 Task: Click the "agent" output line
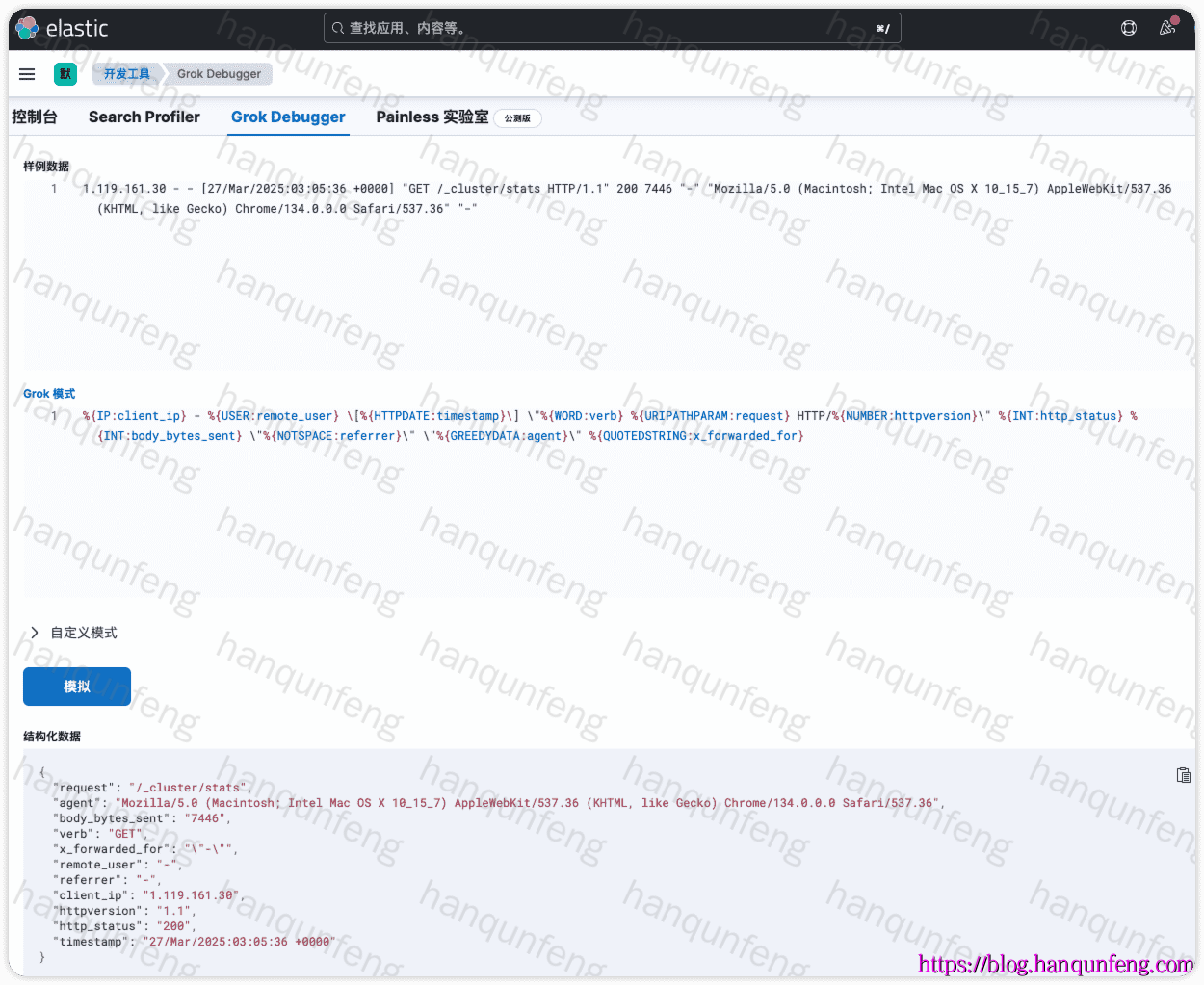[x=499, y=803]
